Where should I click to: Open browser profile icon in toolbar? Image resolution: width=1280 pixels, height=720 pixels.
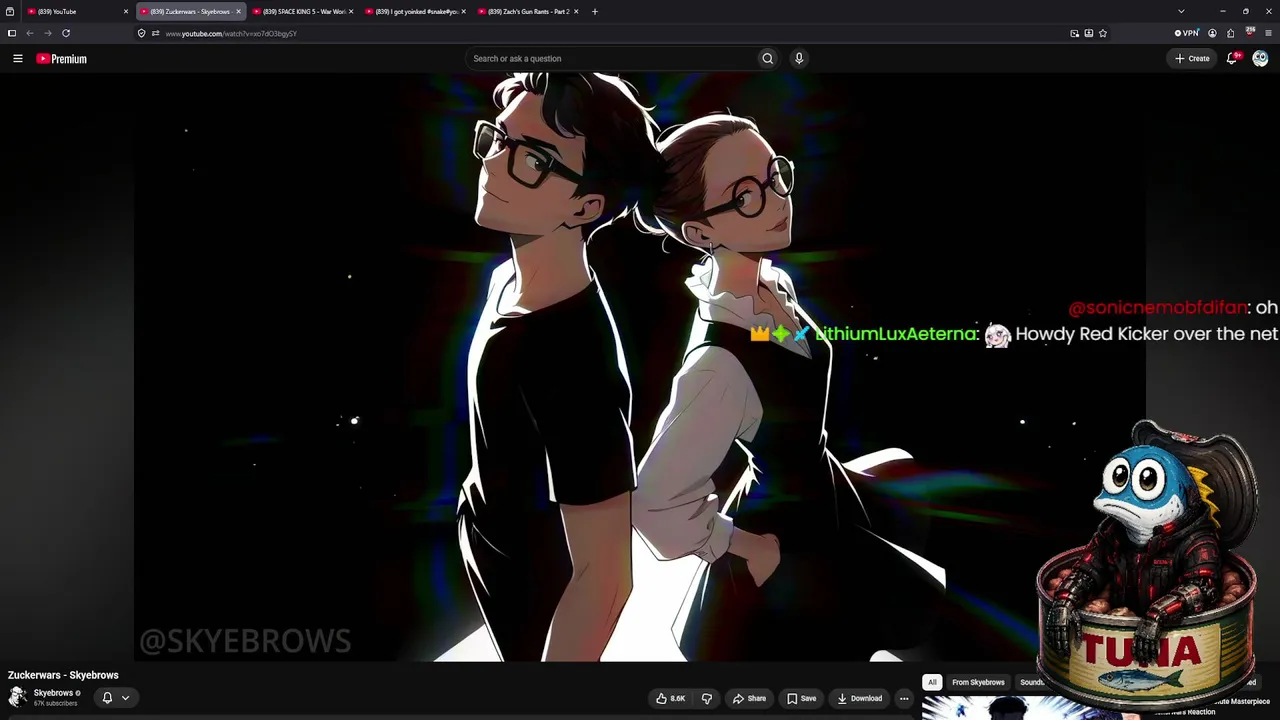1212,33
